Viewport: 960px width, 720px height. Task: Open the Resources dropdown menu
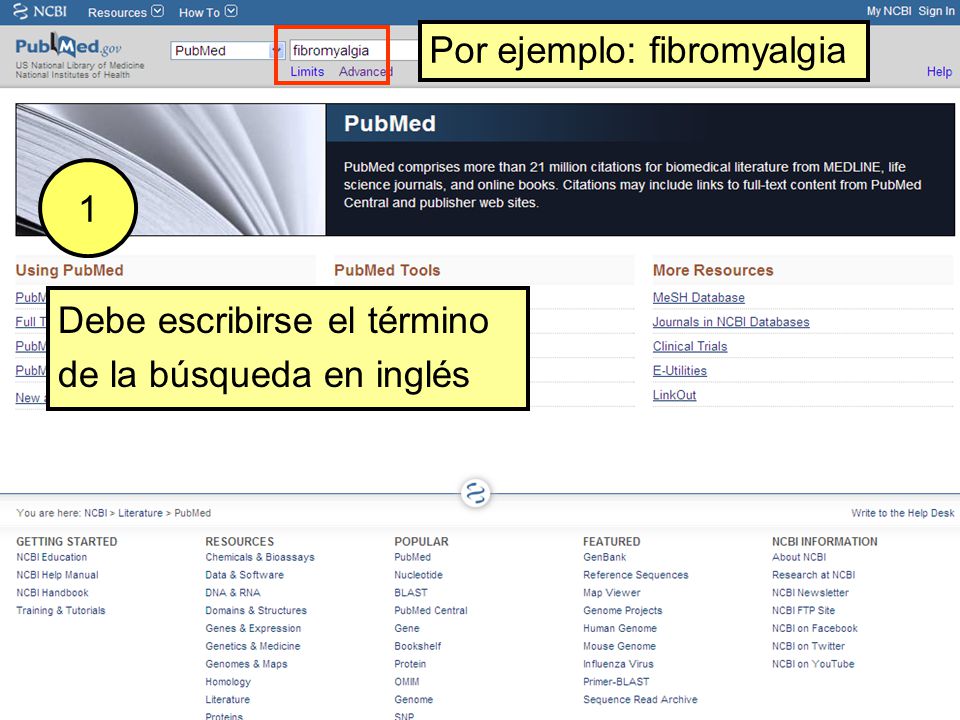coord(126,12)
